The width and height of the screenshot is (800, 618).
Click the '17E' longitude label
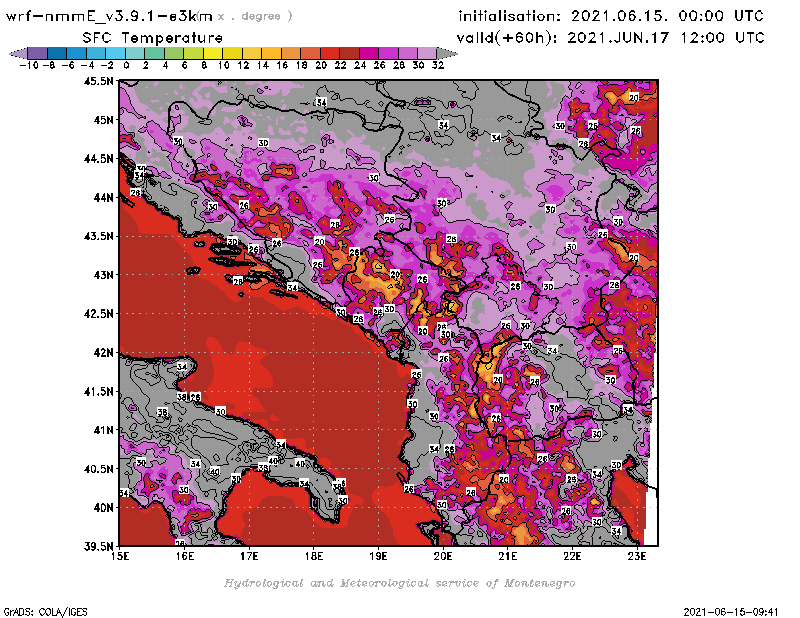click(x=249, y=556)
